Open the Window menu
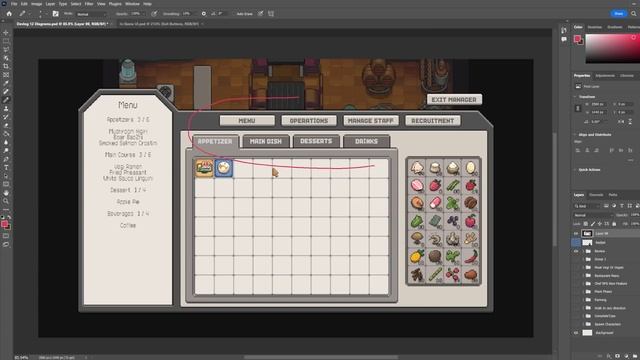This screenshot has width=640, height=360. pos(132,4)
